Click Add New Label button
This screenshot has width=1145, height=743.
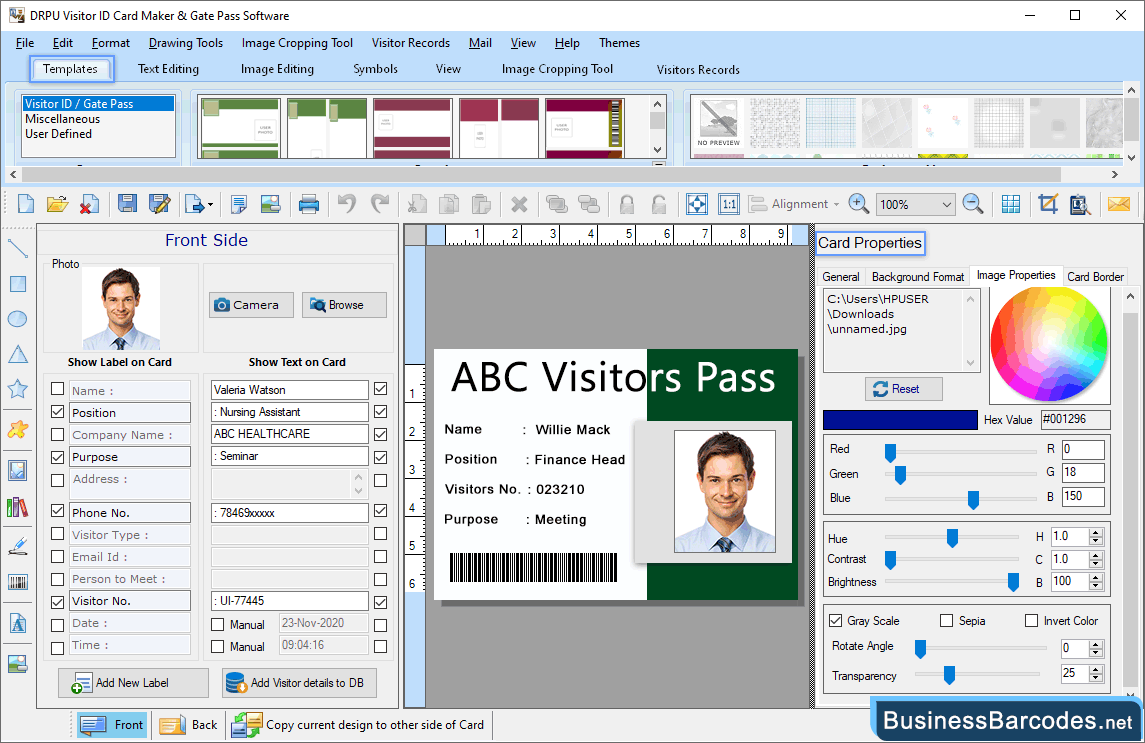tap(133, 683)
